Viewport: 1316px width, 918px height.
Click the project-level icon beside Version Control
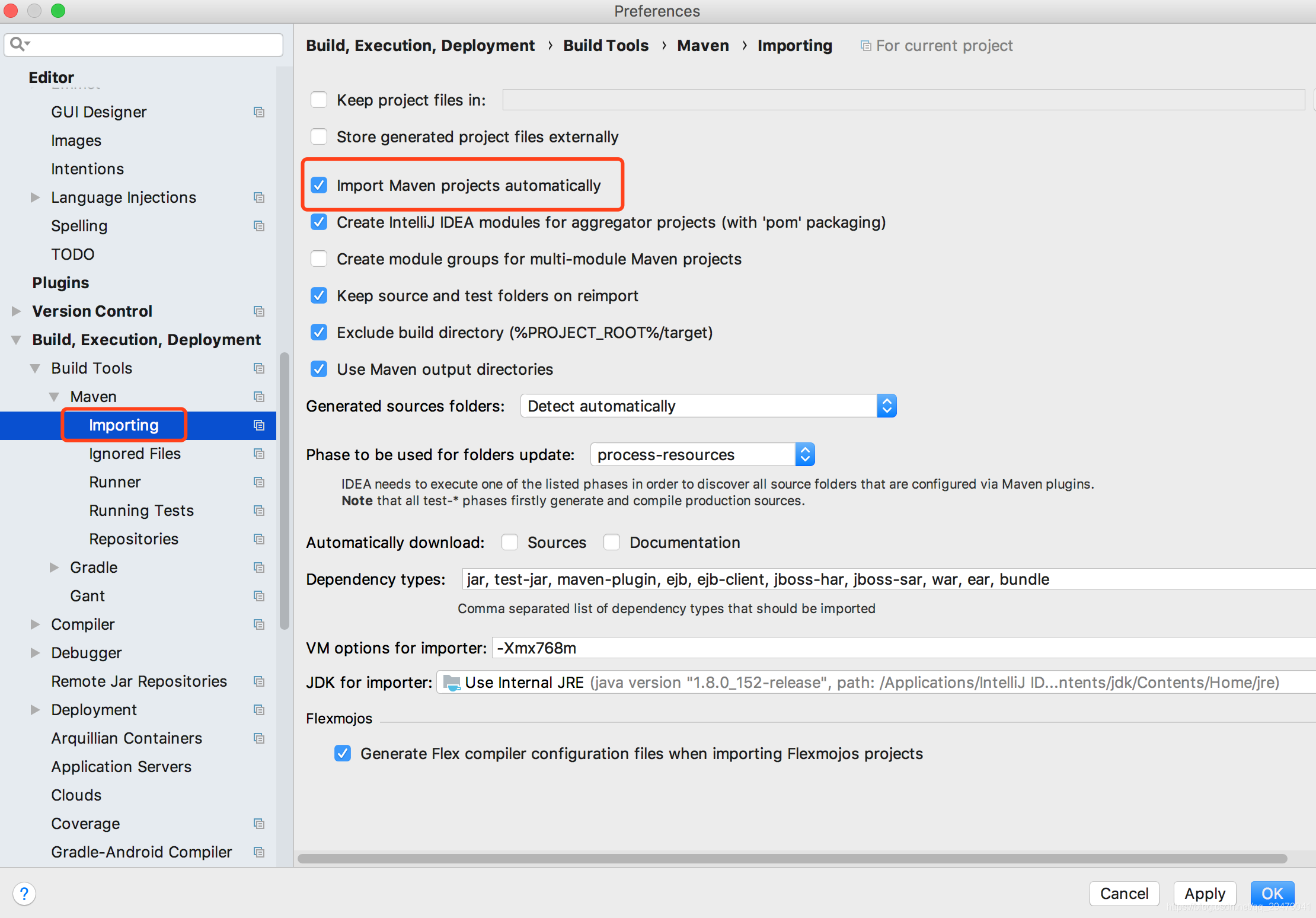coord(259,311)
